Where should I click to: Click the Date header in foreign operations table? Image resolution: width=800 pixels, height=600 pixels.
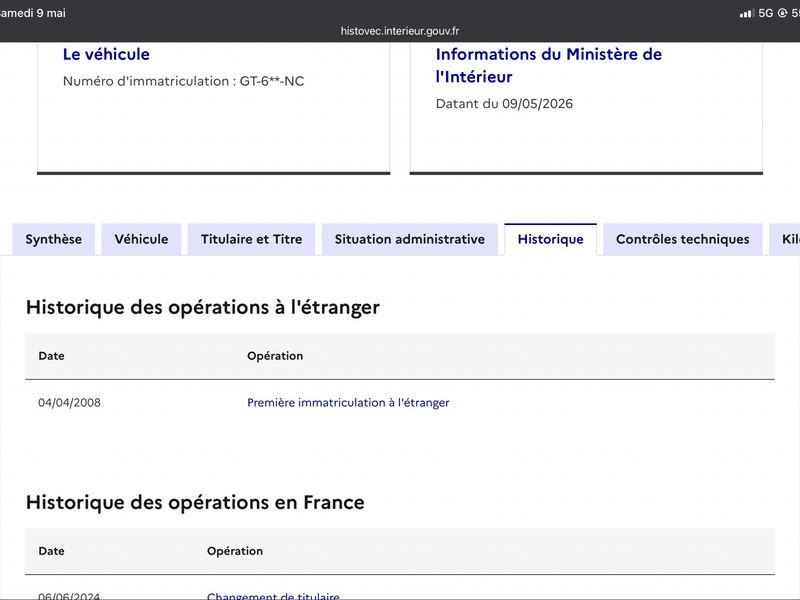click(52, 356)
